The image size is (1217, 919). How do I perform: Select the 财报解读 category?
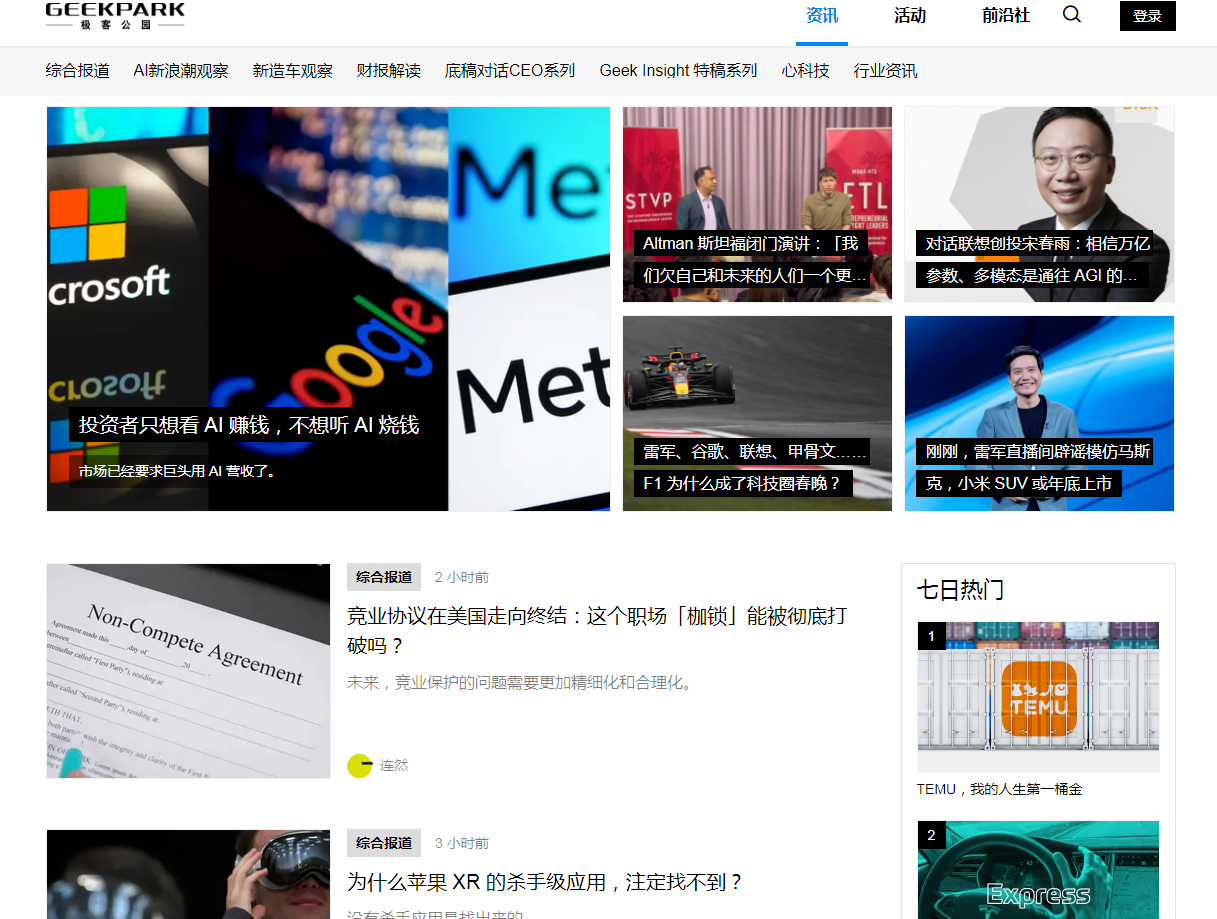click(x=389, y=71)
